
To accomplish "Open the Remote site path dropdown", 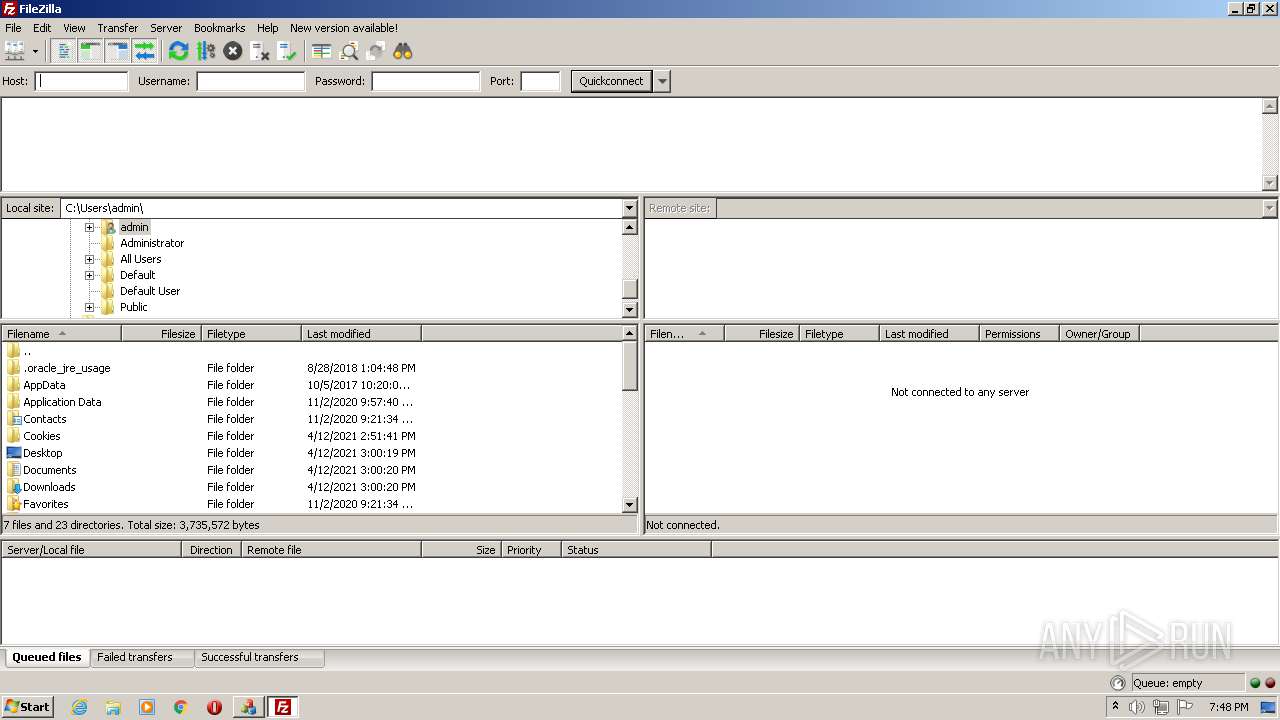I will [x=1270, y=208].
